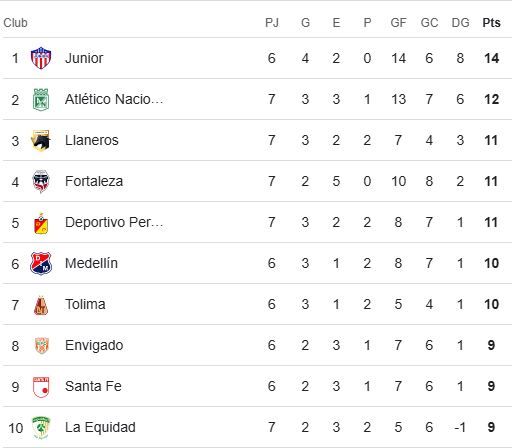Image resolution: width=512 pixels, height=448 pixels.
Task: Select the DG column header
Action: click(460, 23)
